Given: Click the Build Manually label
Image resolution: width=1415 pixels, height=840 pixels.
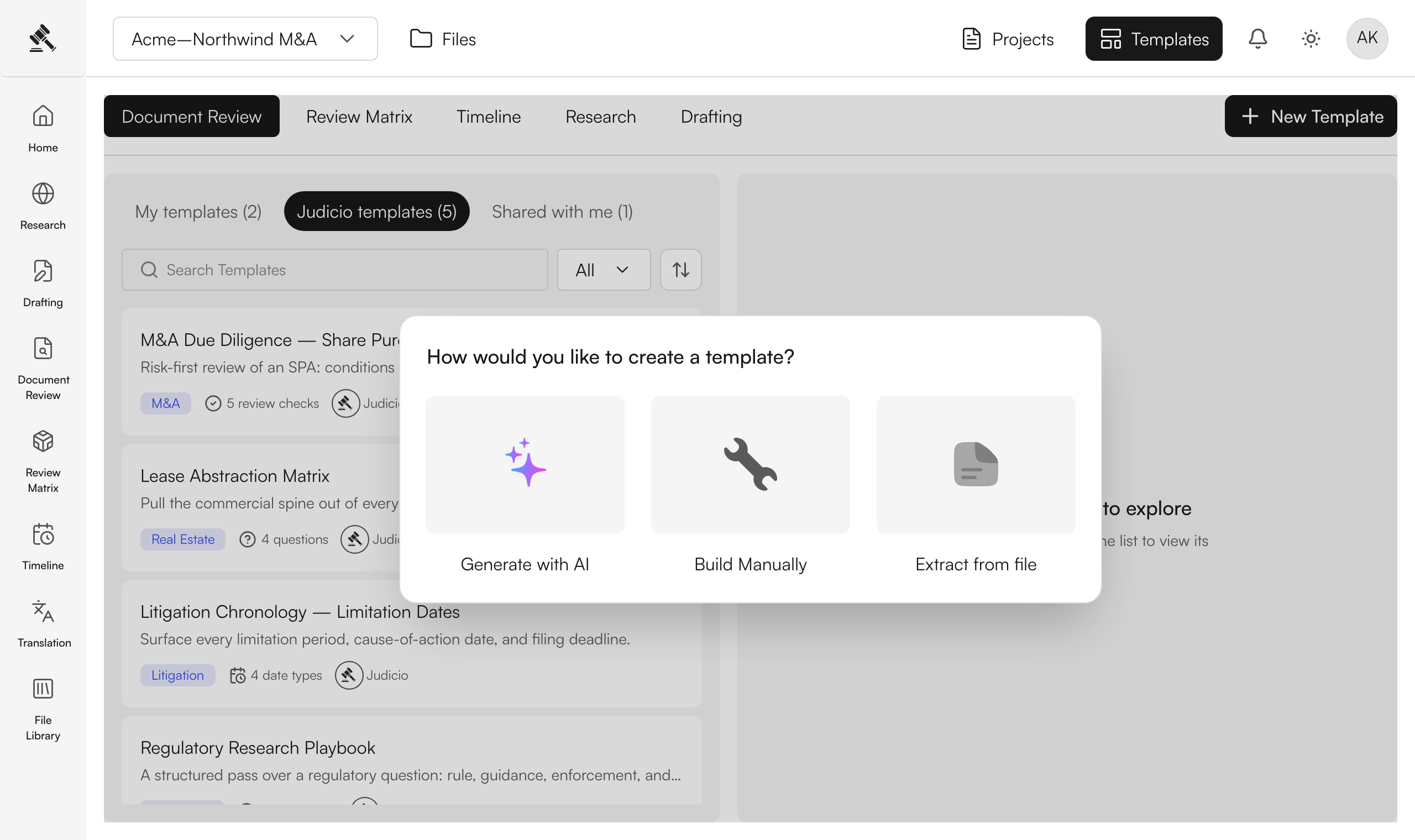Looking at the screenshot, I should [750, 564].
